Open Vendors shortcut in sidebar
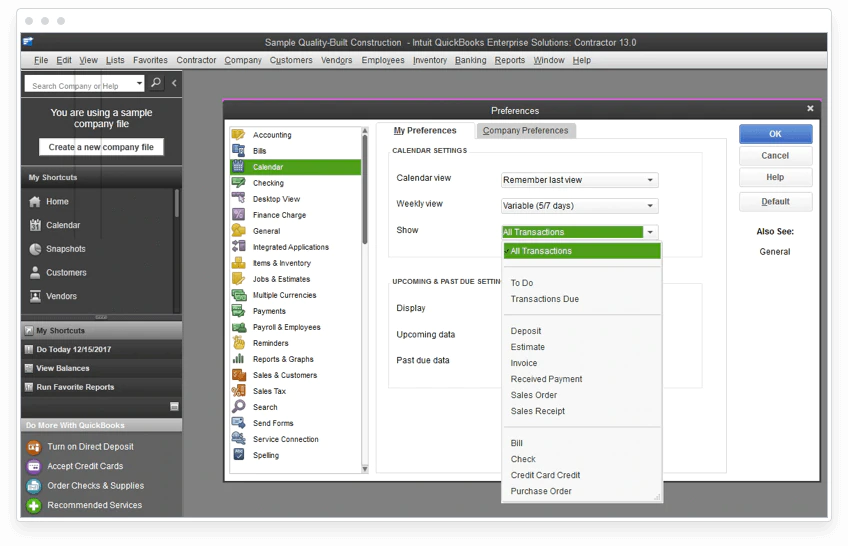Viewport: 848px width, 546px height. (x=61, y=296)
